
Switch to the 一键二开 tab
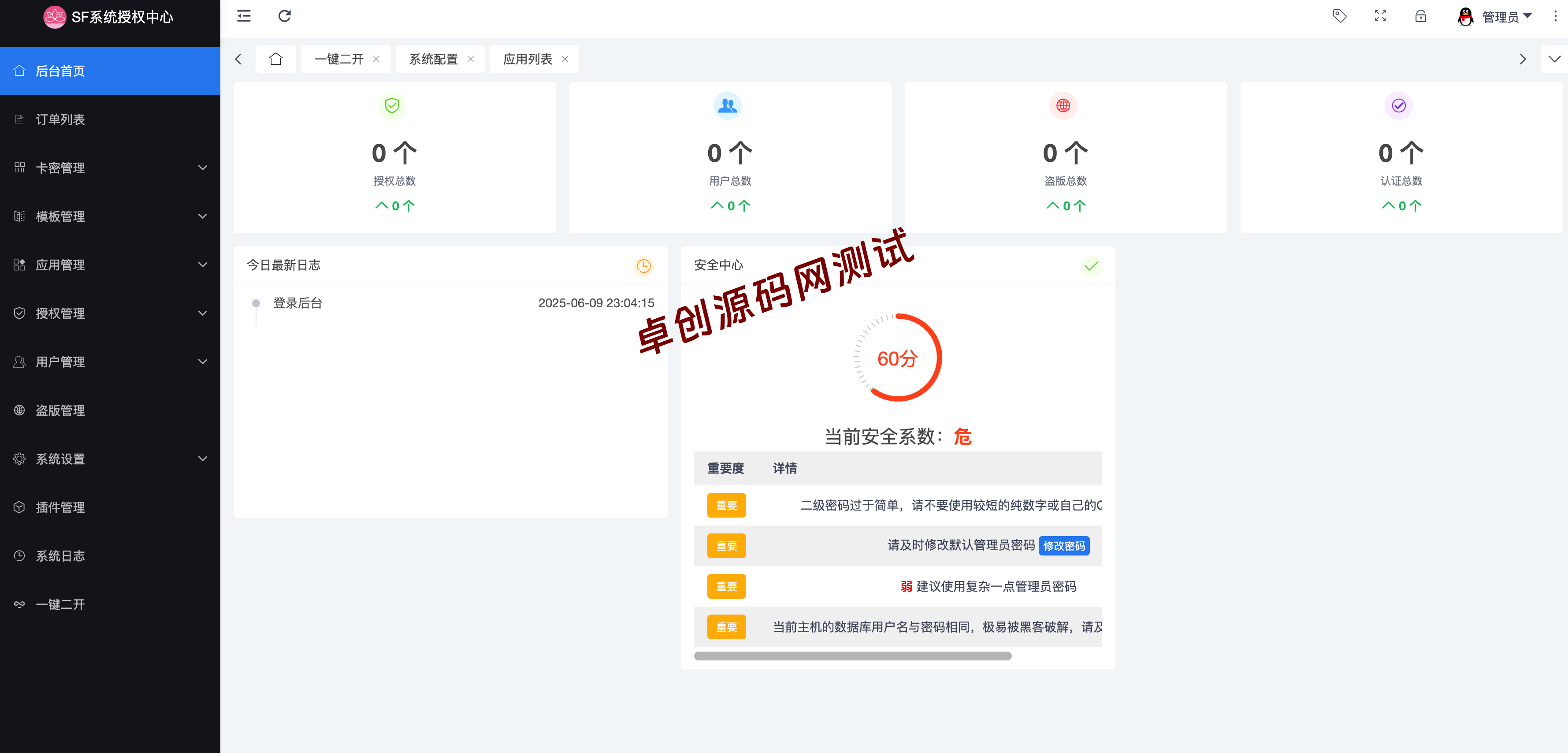339,59
